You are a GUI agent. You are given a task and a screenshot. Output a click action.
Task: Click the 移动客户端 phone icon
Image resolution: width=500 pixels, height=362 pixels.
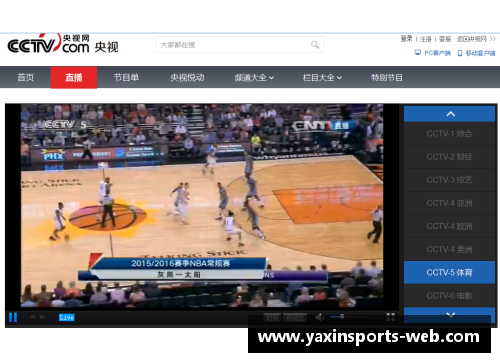[460, 53]
